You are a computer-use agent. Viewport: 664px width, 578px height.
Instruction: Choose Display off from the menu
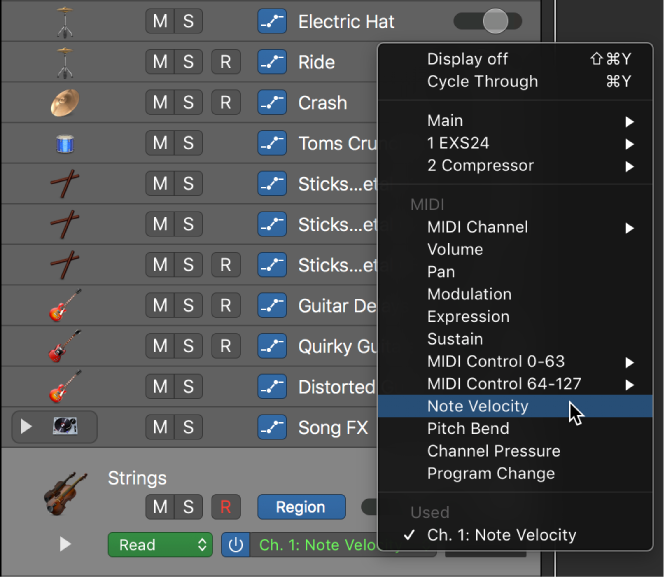pyautogui.click(x=515, y=59)
